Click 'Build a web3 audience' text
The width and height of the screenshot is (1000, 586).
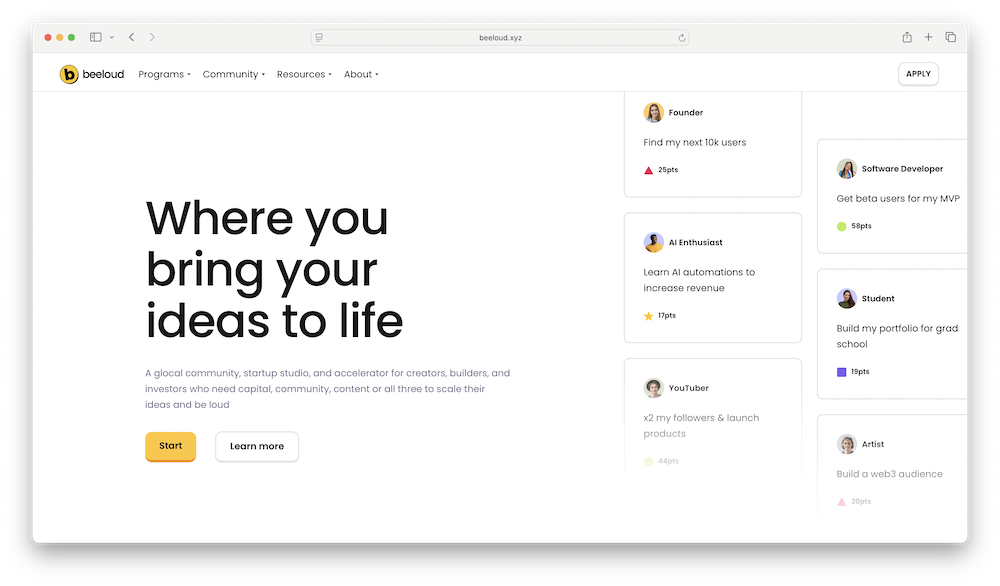(889, 474)
